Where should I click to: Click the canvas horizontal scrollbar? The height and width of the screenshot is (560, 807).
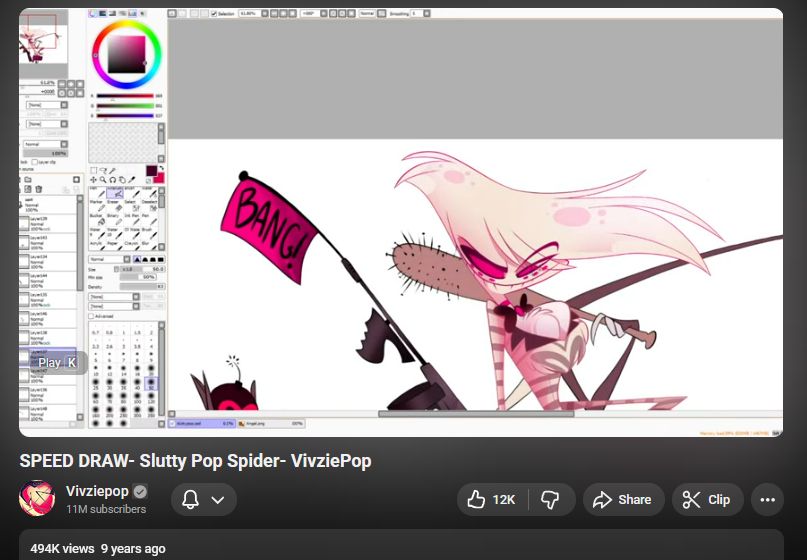coord(476,414)
